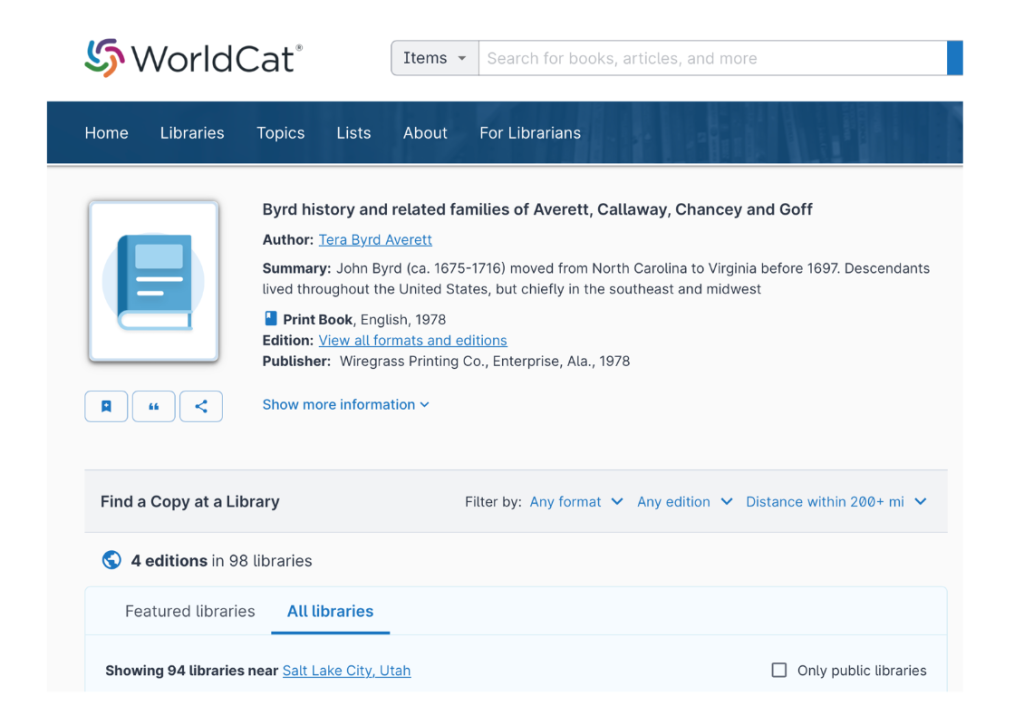Switch to Featured libraries tab
Image resolution: width=1024 pixels, height=725 pixels.
[x=190, y=611]
